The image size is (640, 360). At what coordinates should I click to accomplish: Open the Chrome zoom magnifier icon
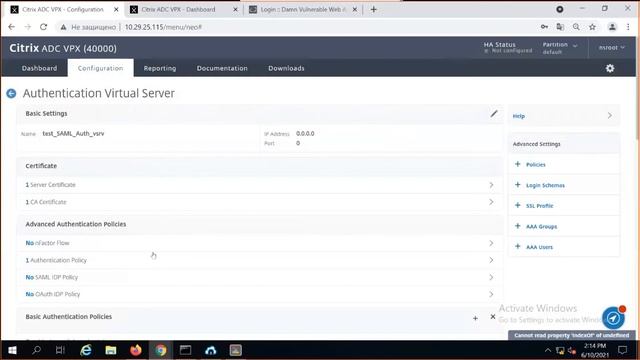click(x=576, y=27)
